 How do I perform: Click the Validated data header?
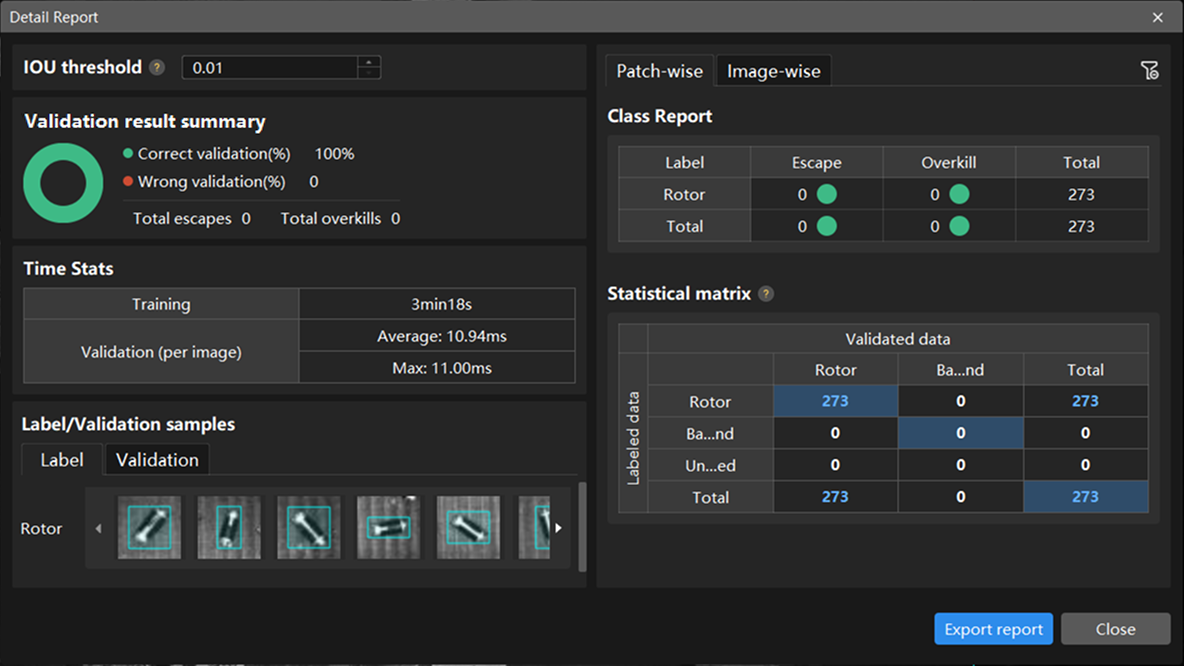pos(898,339)
